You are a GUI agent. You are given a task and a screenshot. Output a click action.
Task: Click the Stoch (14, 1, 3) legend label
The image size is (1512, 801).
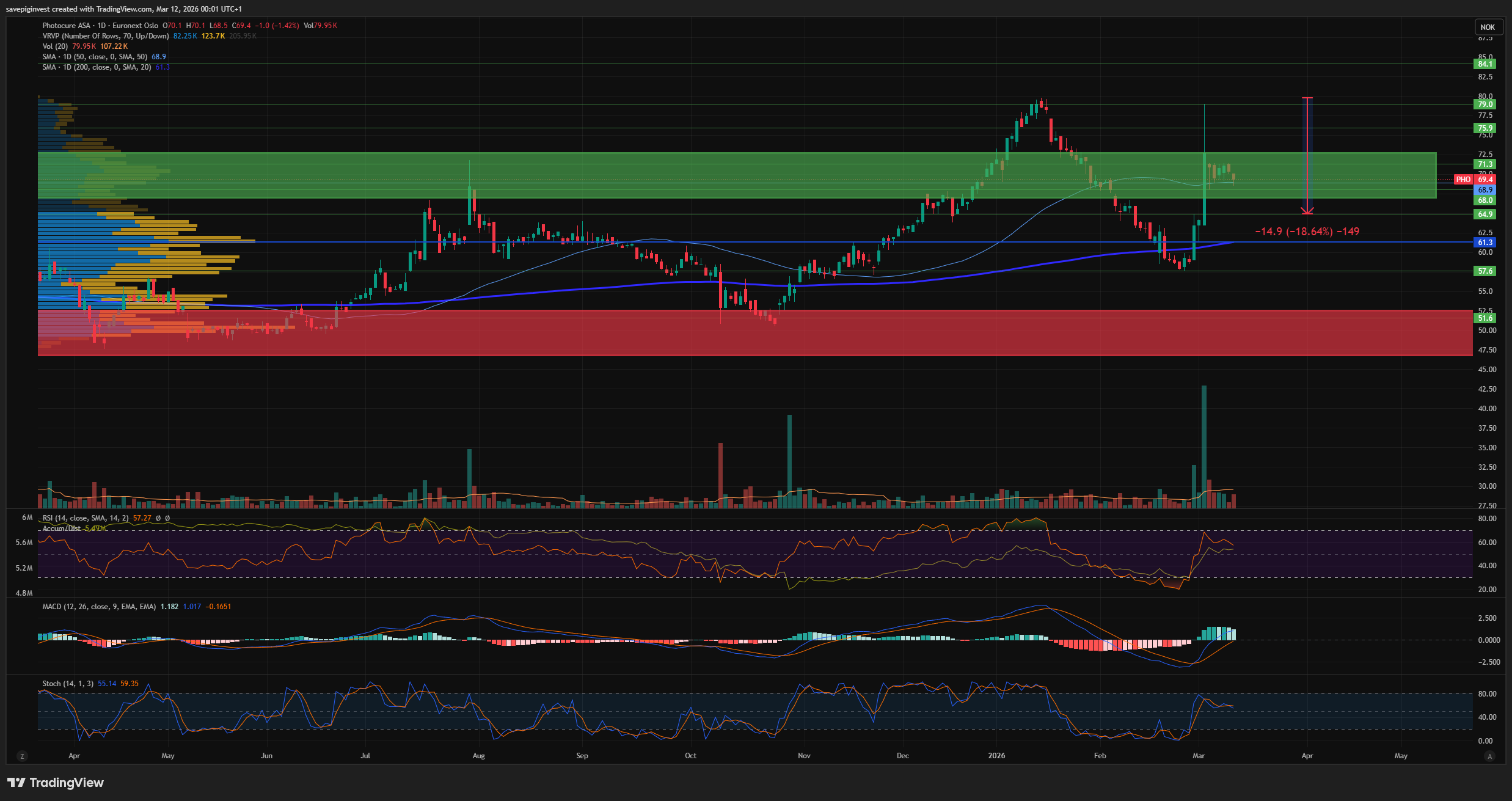pos(68,684)
